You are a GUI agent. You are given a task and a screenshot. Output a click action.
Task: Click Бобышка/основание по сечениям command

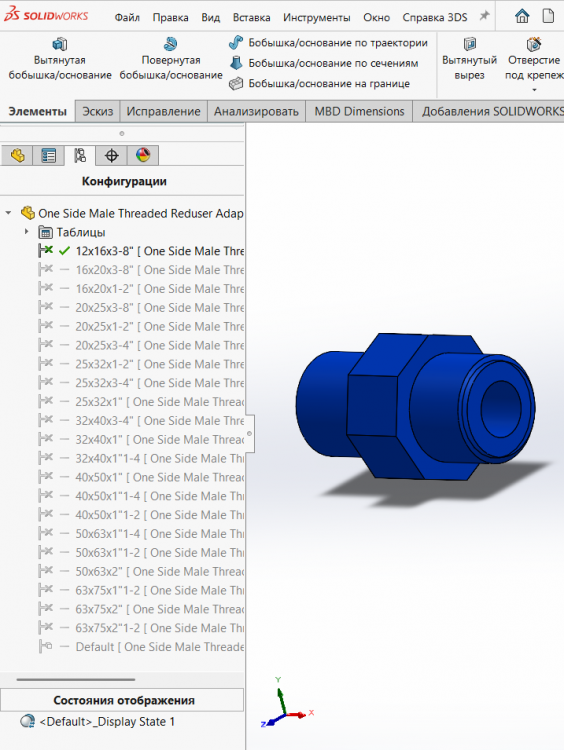(x=333, y=63)
